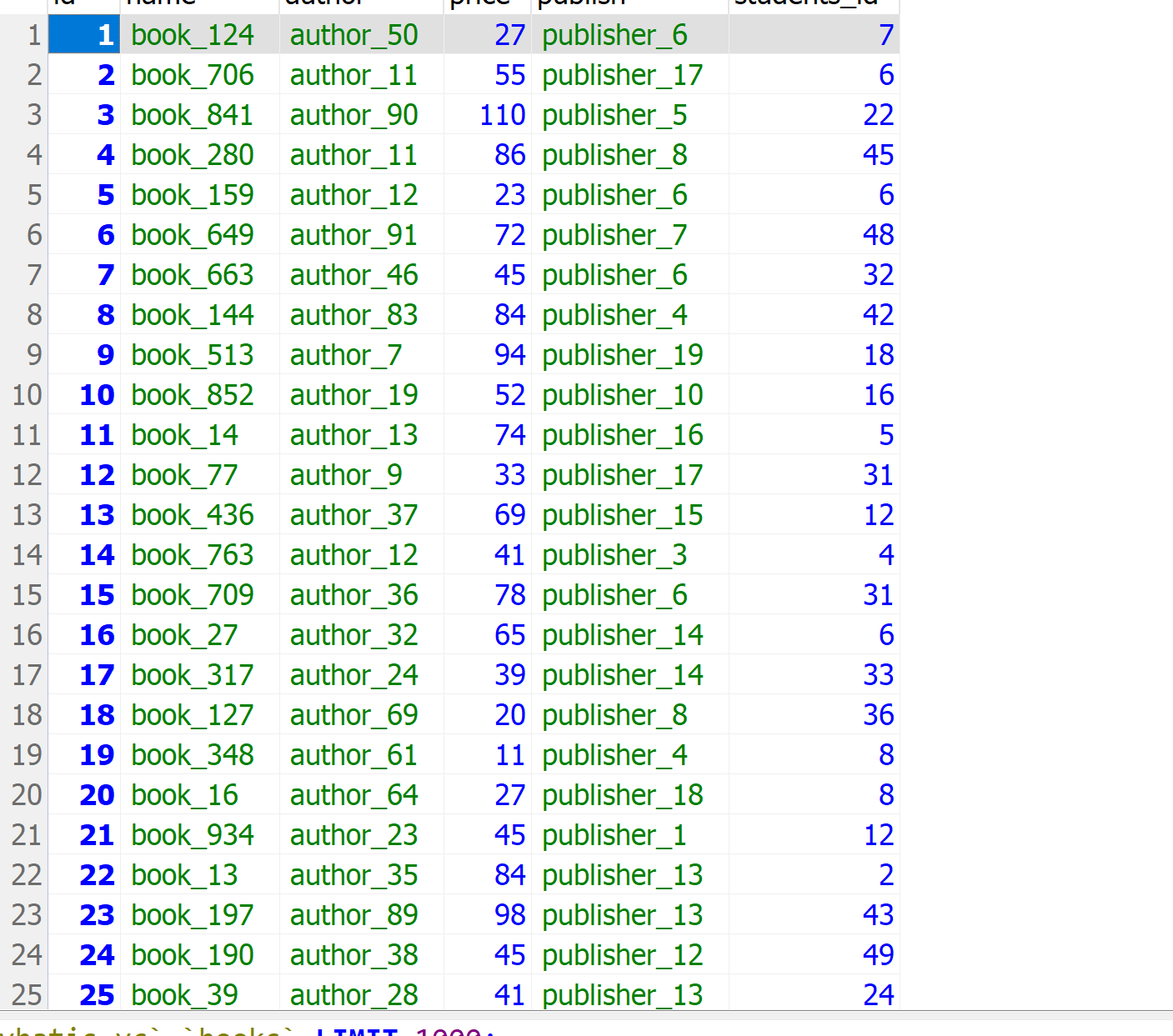Select the cell publisher_18

(629, 794)
